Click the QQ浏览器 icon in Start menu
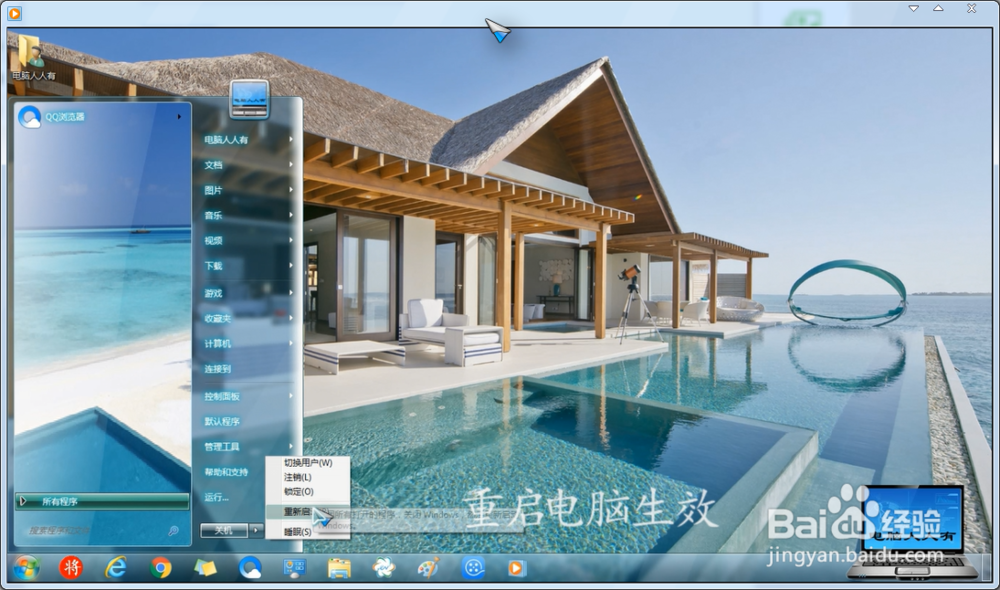 pos(29,117)
